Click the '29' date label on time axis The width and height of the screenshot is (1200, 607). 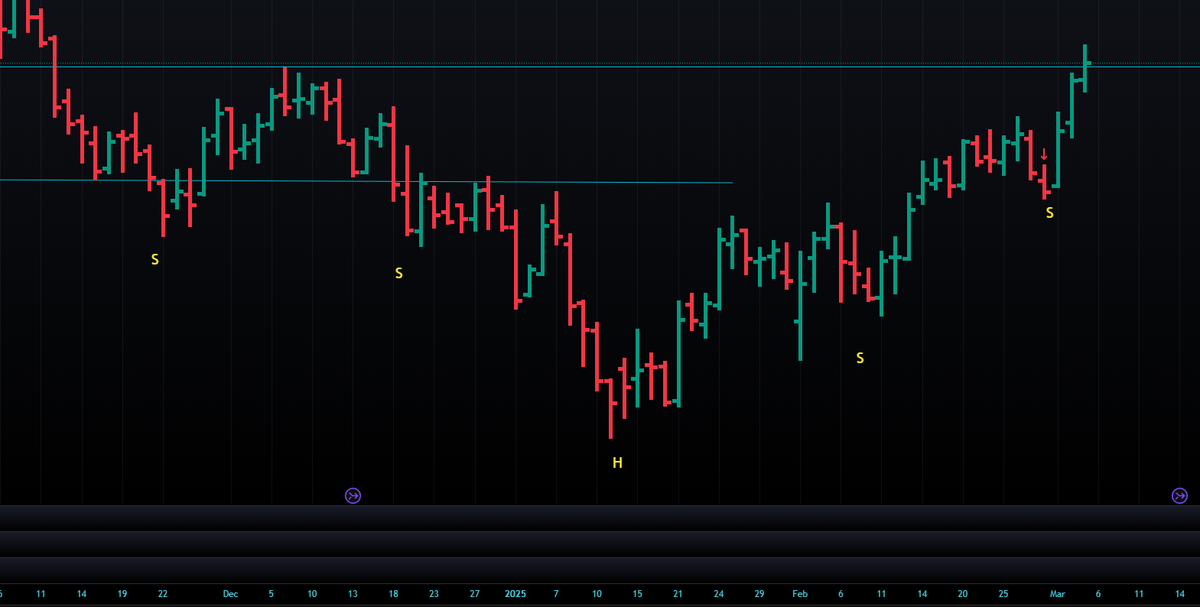pyautogui.click(x=759, y=594)
